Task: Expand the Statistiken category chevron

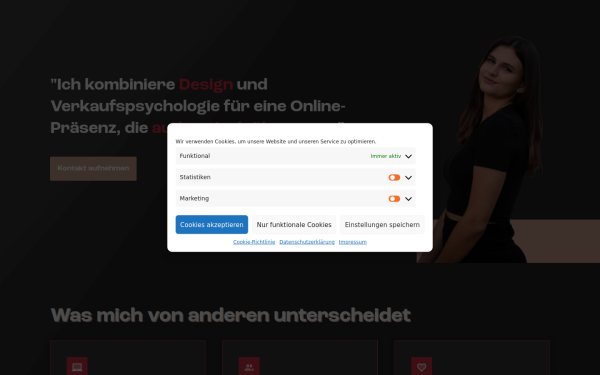Action: 408,178
